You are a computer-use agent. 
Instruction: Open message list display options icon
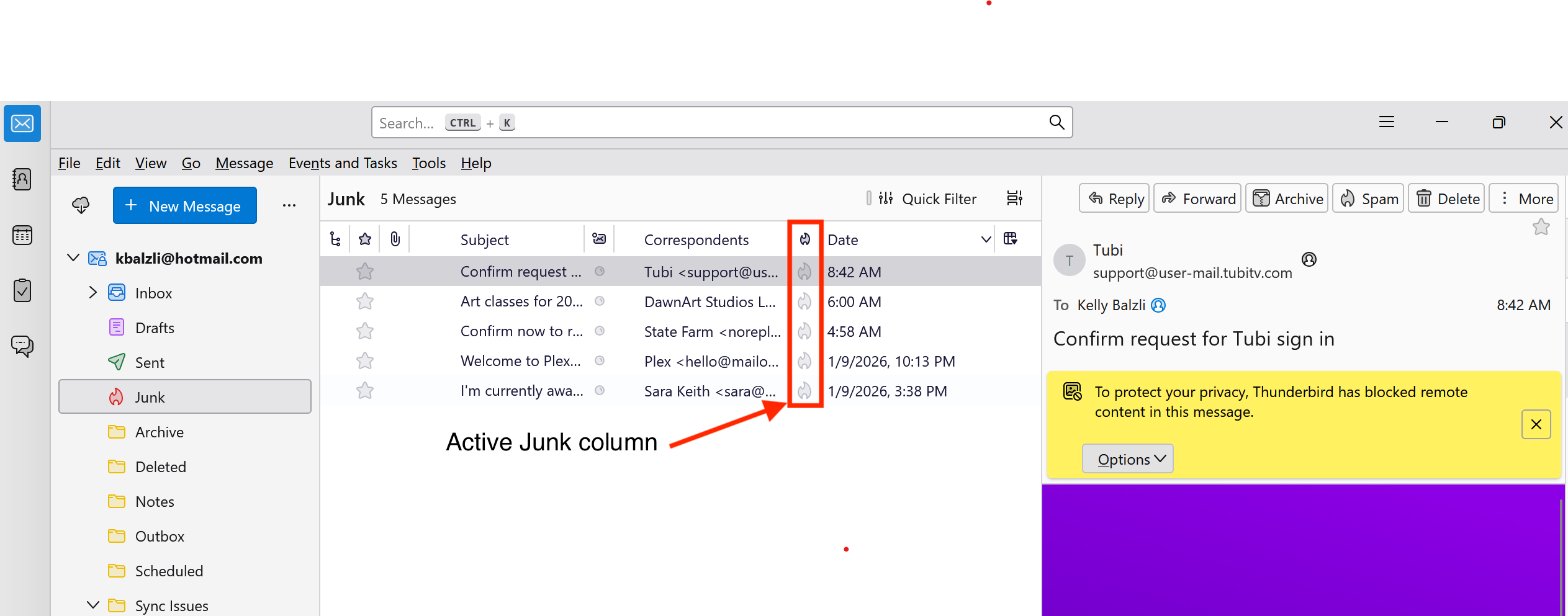(x=1014, y=199)
